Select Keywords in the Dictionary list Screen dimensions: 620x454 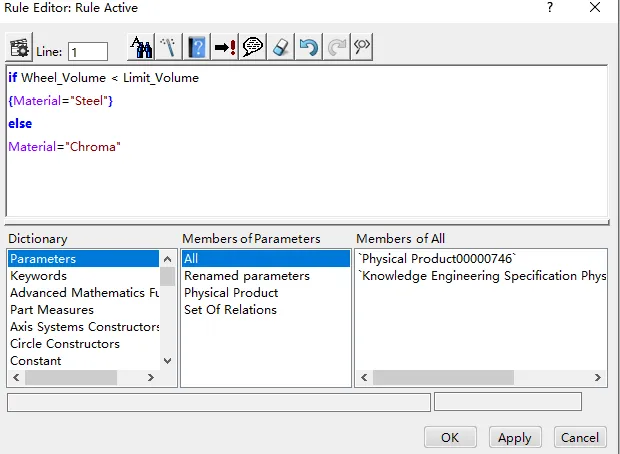coord(38,276)
